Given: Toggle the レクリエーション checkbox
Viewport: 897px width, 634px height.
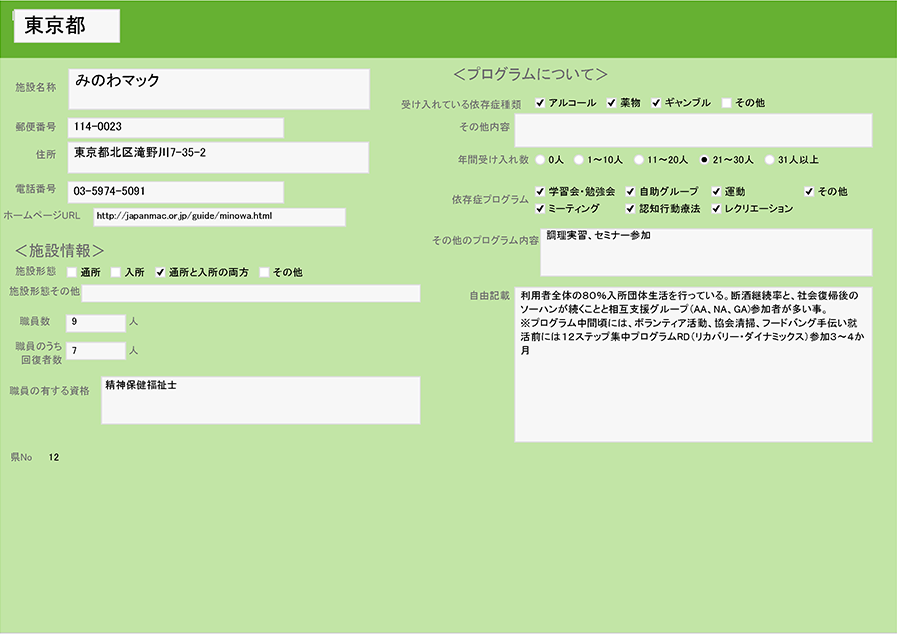Looking at the screenshot, I should [716, 209].
